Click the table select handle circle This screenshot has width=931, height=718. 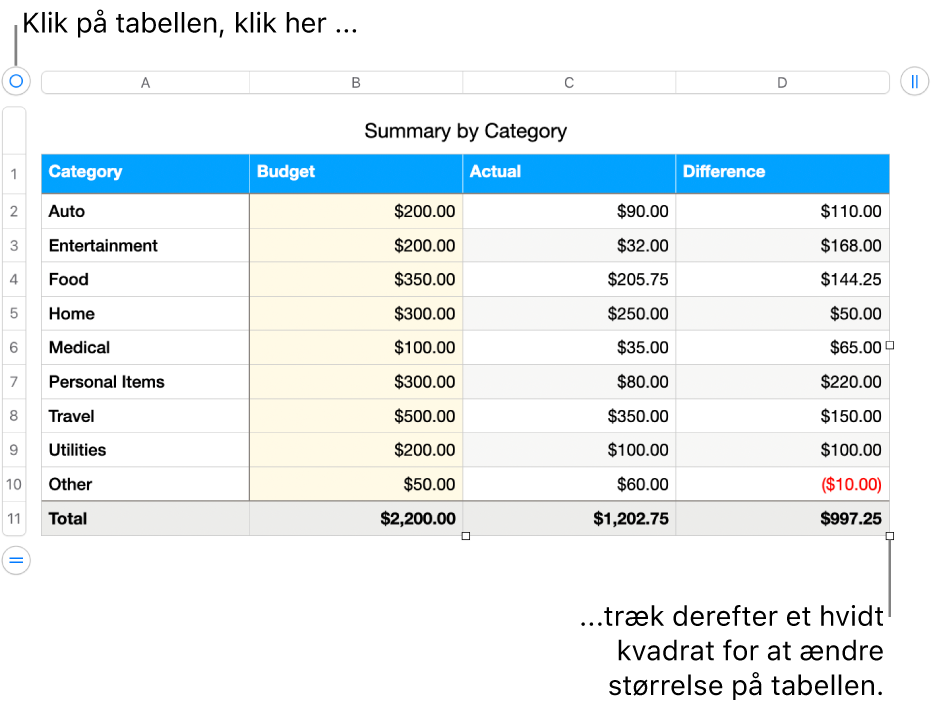[16, 81]
